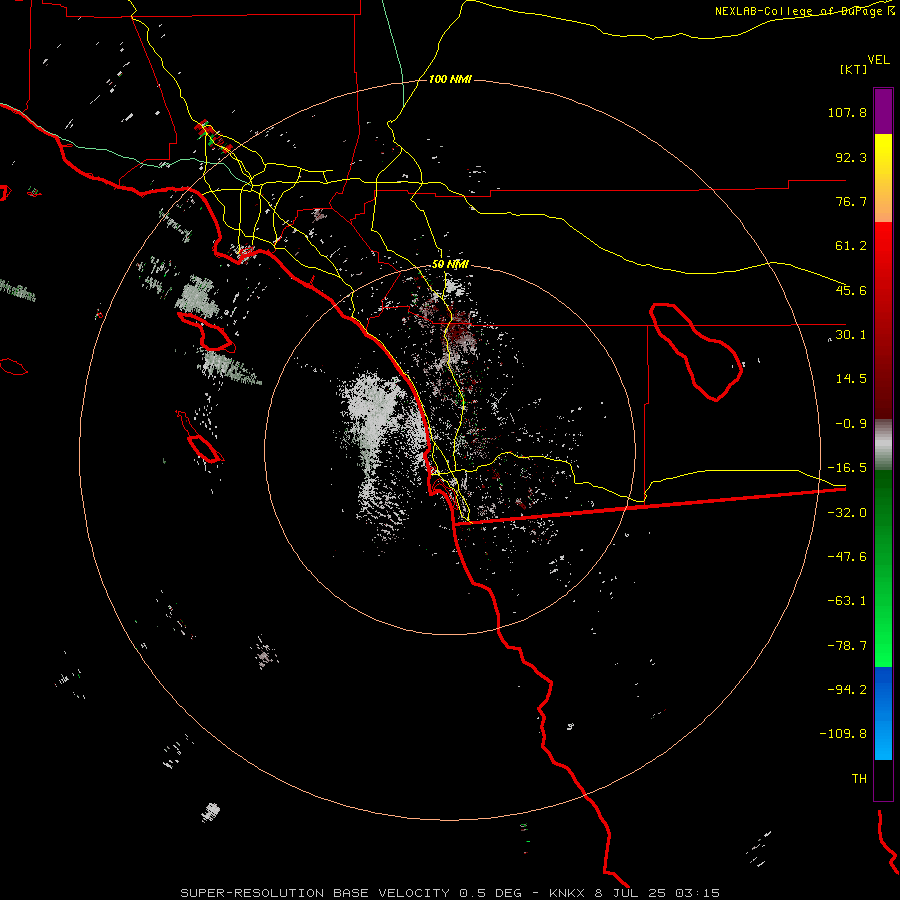
Task: Click the -0.9 legend value
Action: (851, 424)
